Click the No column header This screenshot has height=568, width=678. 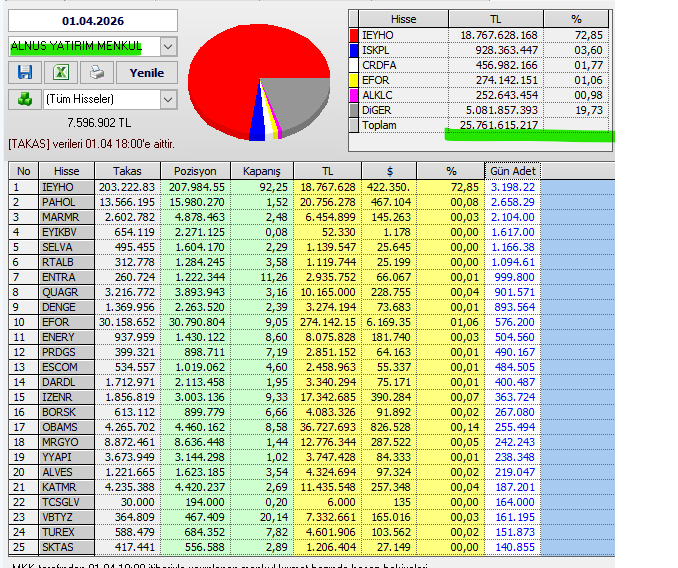point(23,171)
